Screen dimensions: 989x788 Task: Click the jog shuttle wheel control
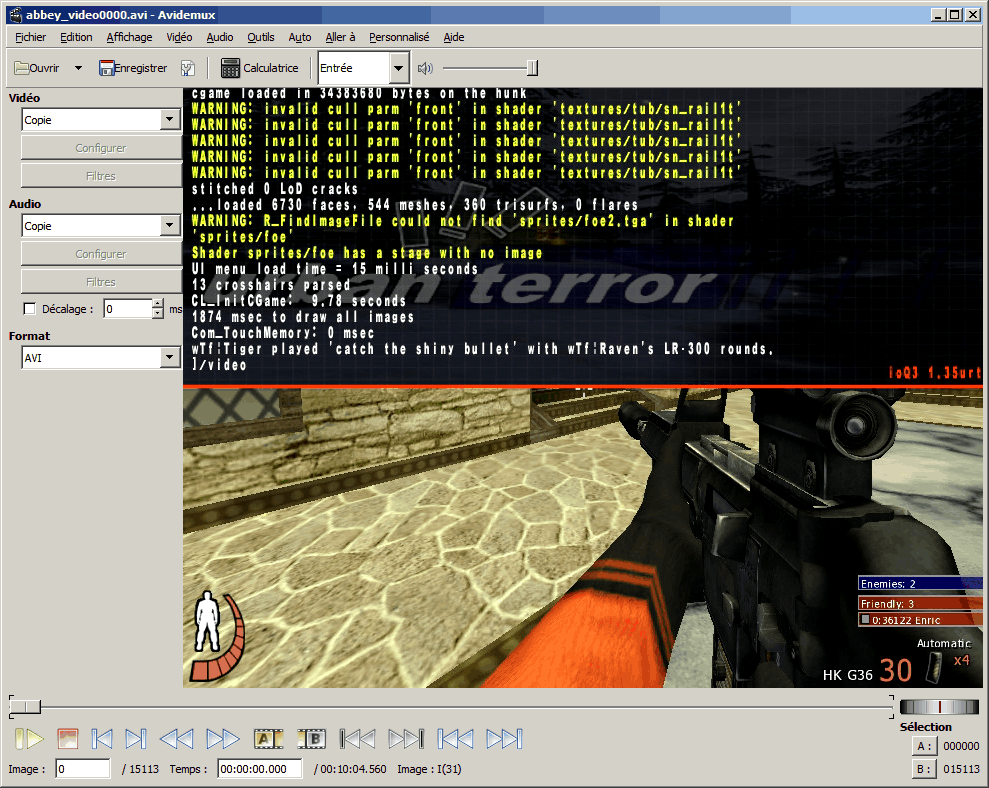(939, 707)
